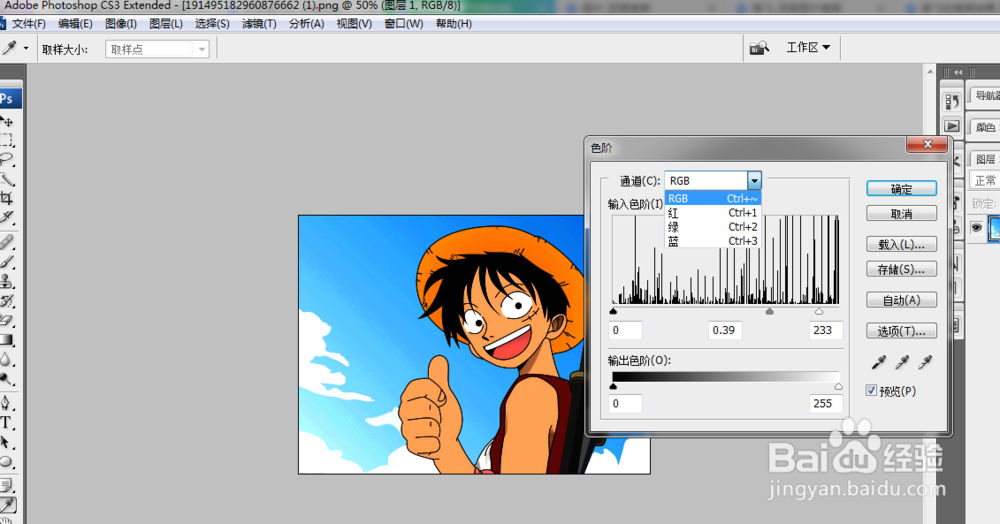Pick the set white point eyedropper

(x=925, y=363)
